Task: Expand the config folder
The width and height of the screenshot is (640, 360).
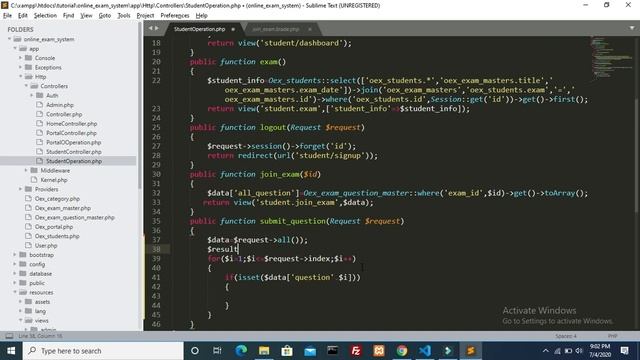Action: click(15, 264)
